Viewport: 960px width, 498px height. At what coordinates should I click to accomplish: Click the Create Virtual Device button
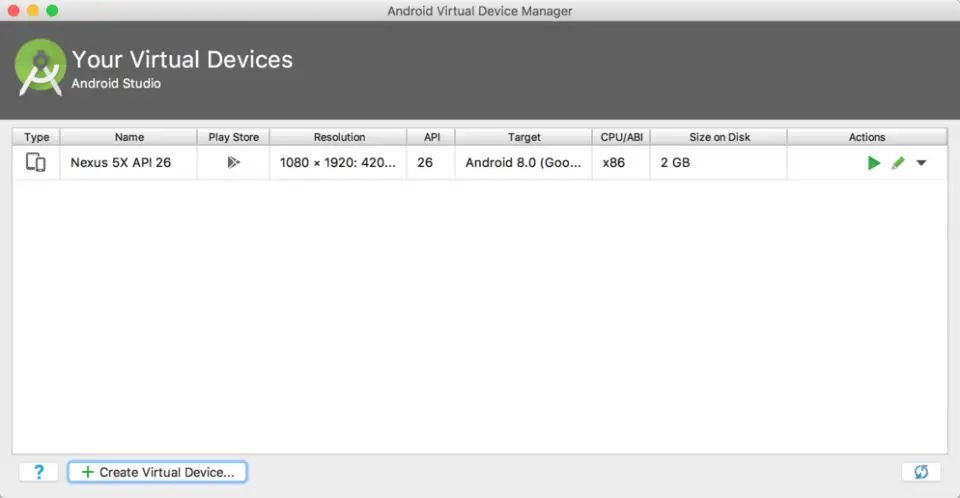tap(157, 472)
